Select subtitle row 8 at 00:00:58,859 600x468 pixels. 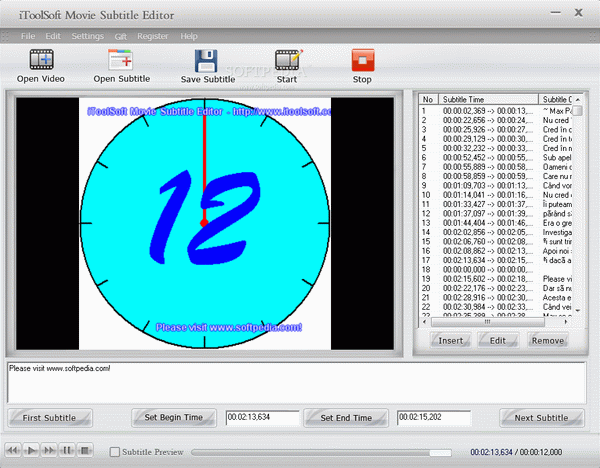point(496,176)
